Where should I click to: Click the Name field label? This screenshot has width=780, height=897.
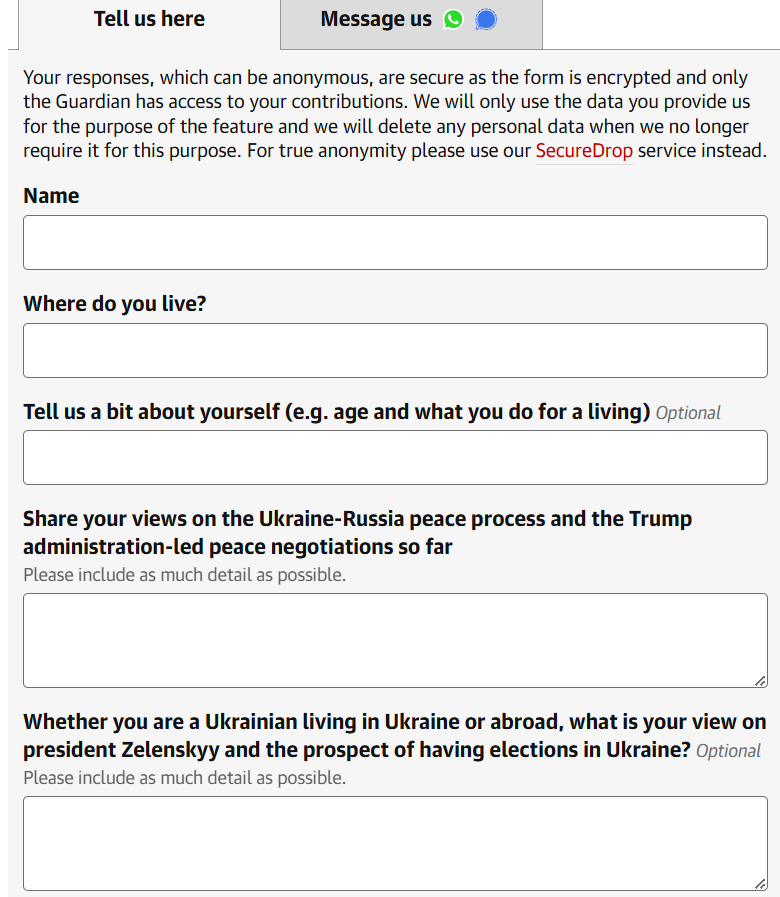[51, 196]
